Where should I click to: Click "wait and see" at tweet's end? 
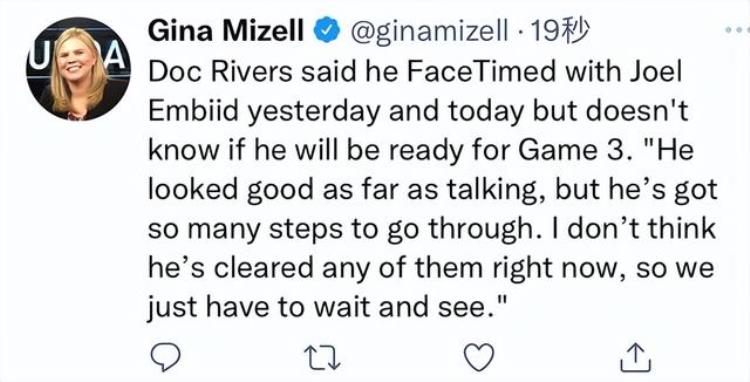[405, 307]
